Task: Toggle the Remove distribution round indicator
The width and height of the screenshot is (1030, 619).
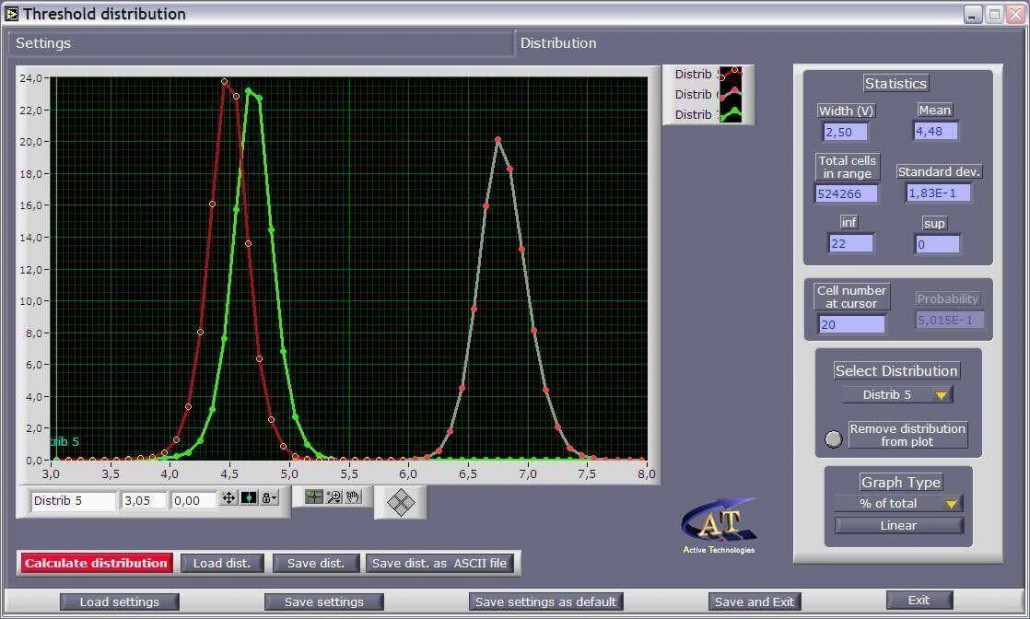Action: pyautogui.click(x=833, y=438)
